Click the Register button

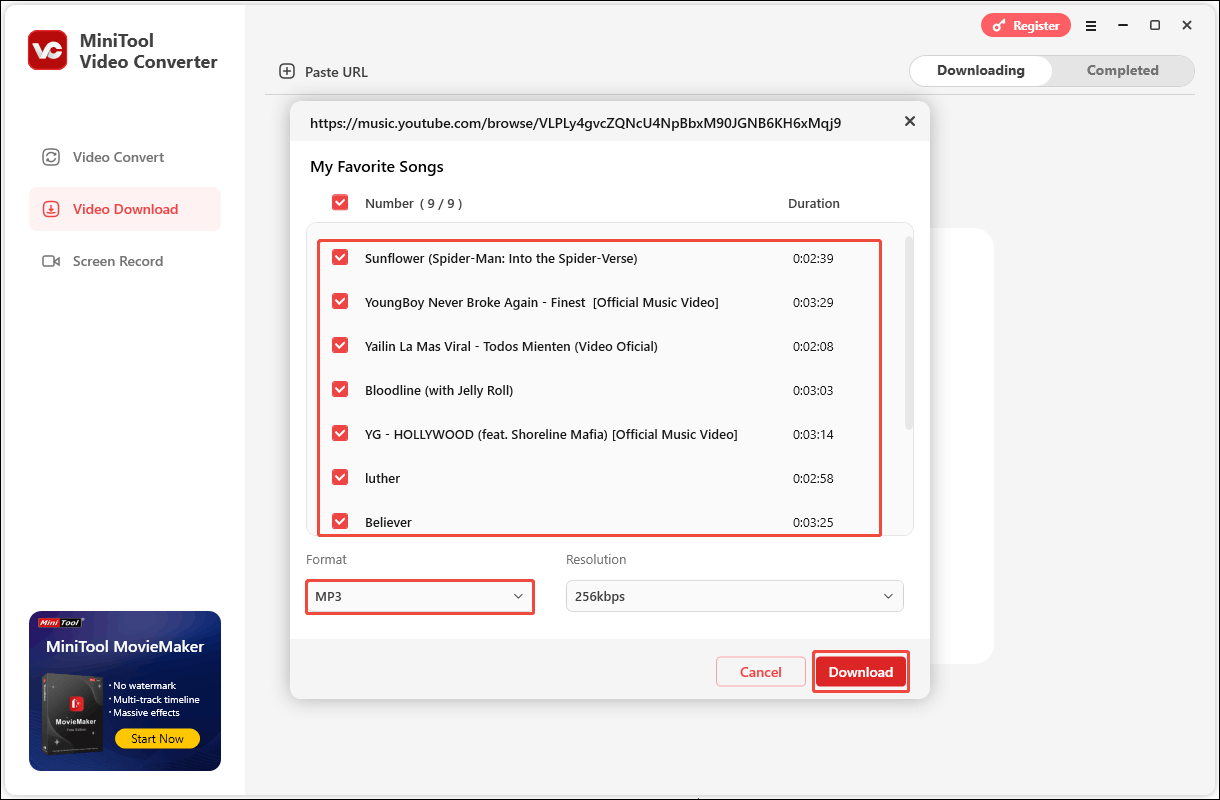(1026, 26)
